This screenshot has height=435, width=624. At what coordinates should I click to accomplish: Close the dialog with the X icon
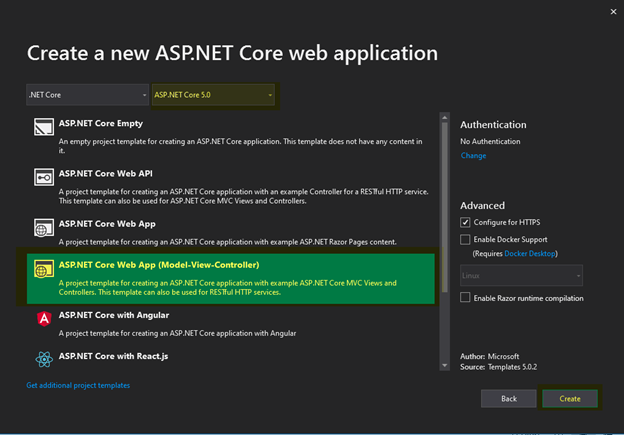pos(612,11)
